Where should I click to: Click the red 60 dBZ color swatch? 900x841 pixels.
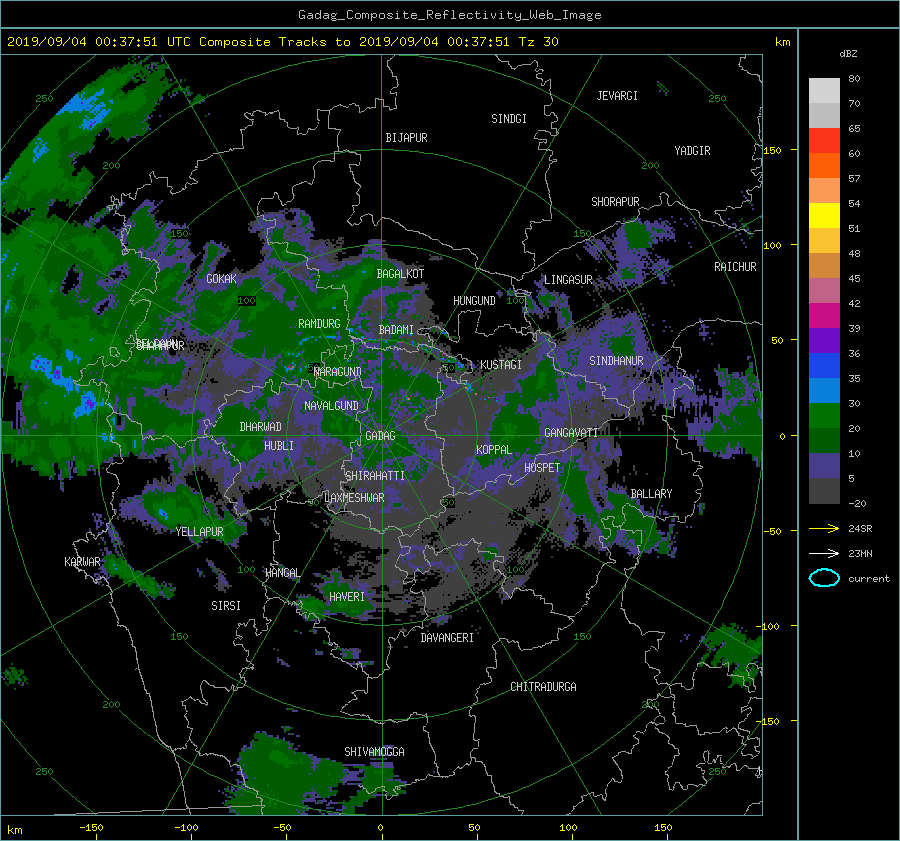pyautogui.click(x=824, y=140)
